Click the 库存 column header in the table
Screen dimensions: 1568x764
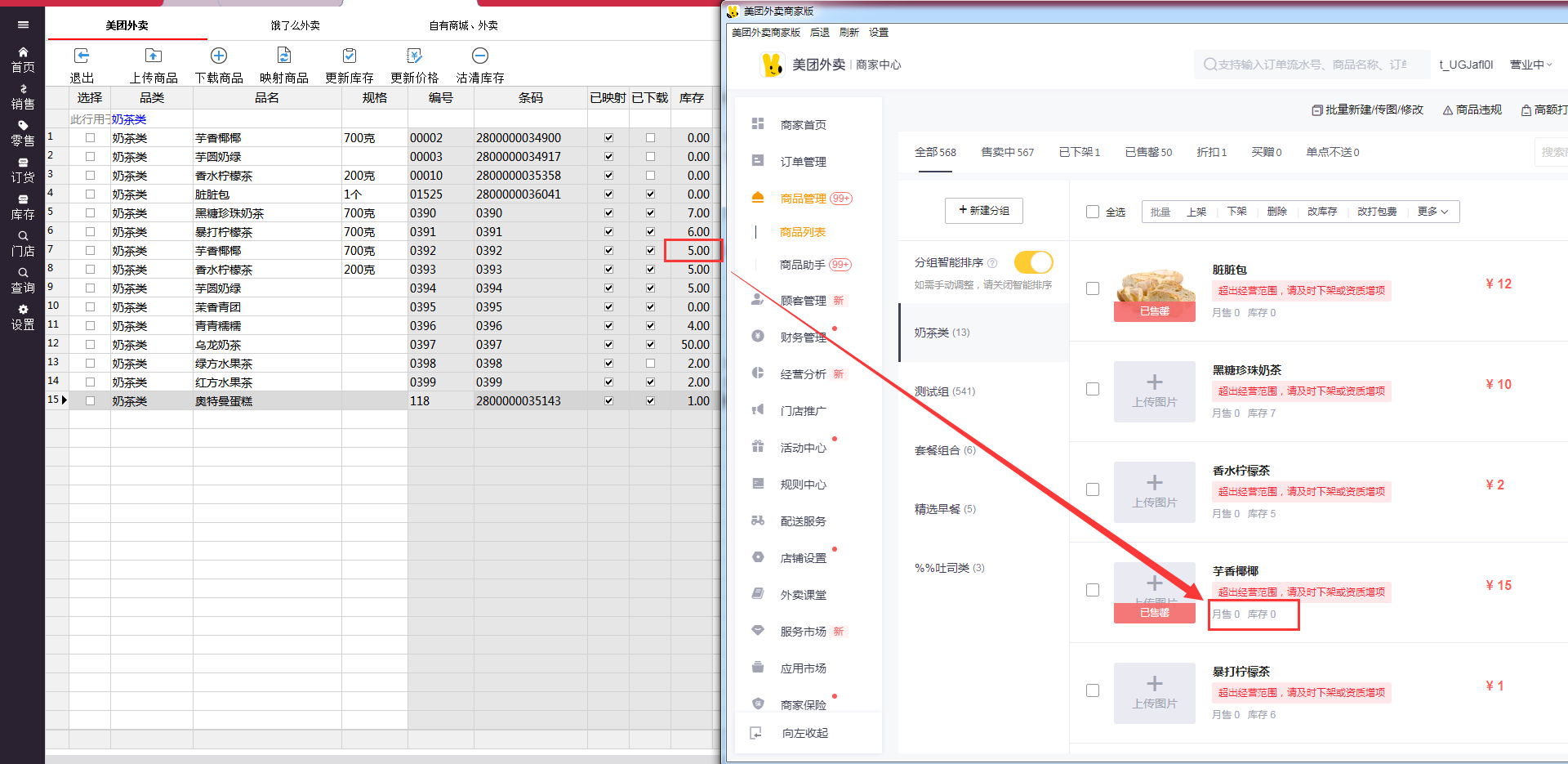pos(692,98)
